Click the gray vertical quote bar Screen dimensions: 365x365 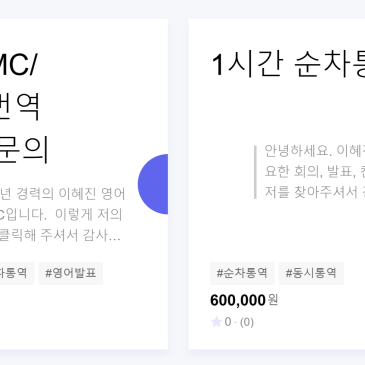point(255,172)
